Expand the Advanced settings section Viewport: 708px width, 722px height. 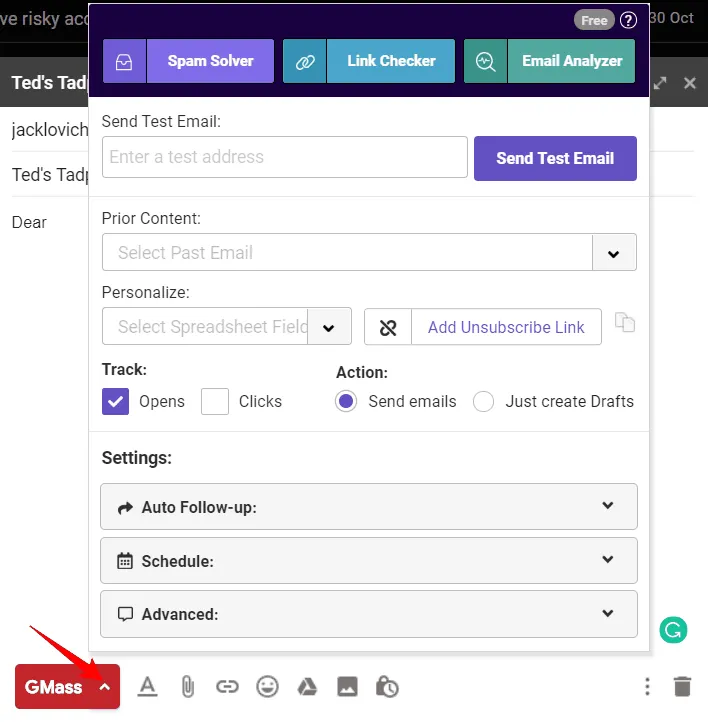[369, 614]
